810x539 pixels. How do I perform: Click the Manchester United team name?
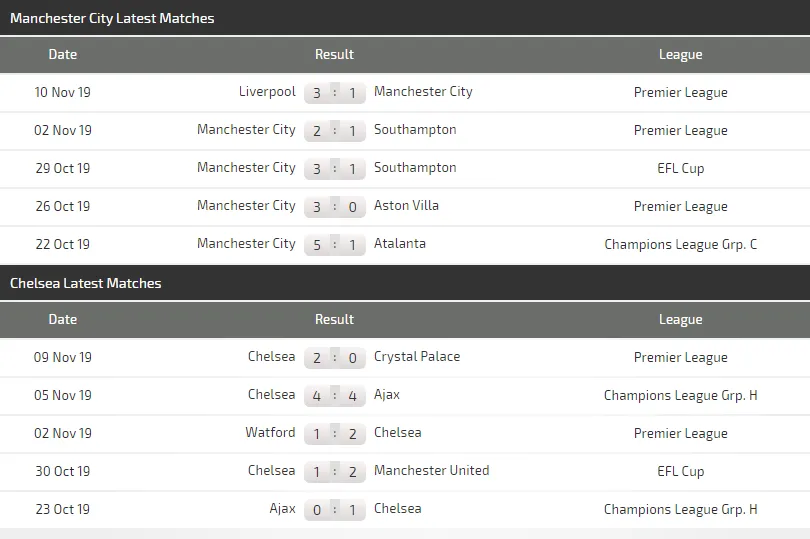coord(431,471)
